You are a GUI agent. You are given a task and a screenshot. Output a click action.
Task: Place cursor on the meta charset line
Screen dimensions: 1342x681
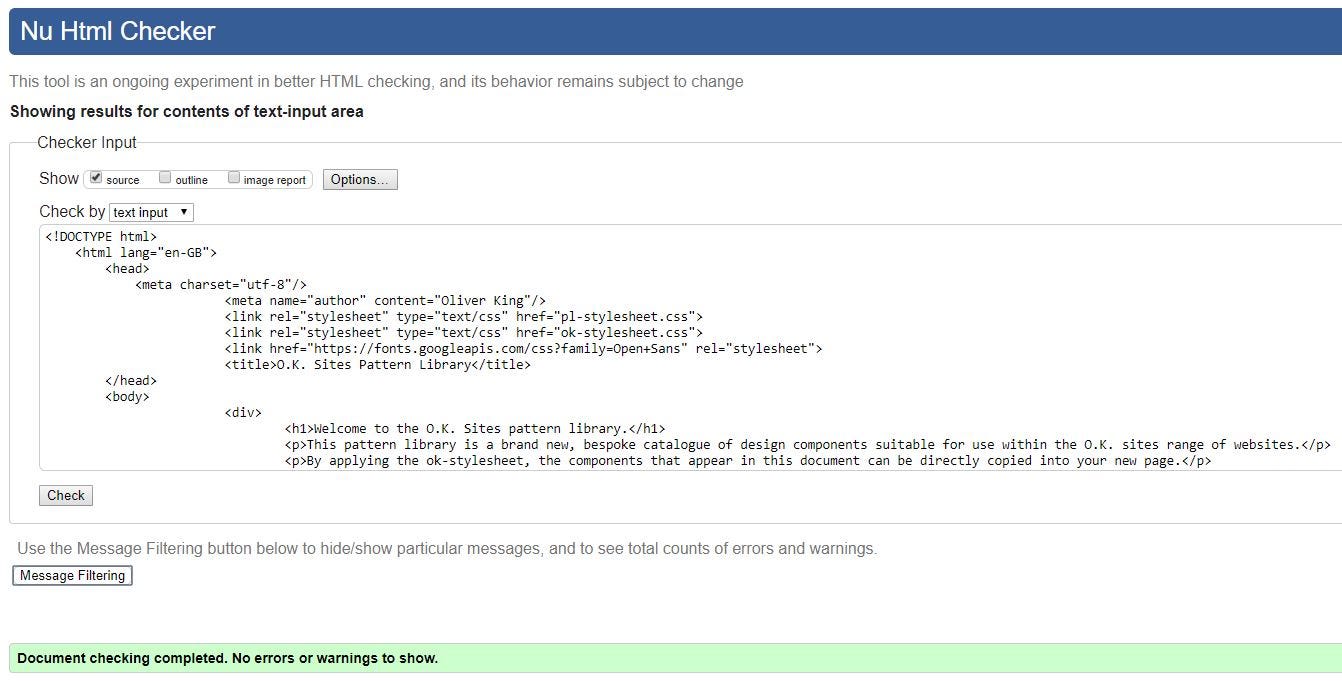click(x=221, y=285)
